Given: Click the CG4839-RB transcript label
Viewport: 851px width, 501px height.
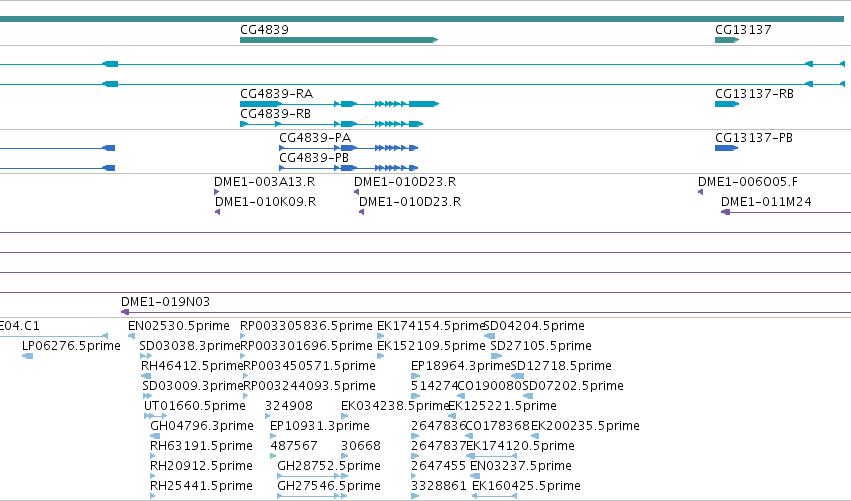Looking at the screenshot, I should [276, 114].
